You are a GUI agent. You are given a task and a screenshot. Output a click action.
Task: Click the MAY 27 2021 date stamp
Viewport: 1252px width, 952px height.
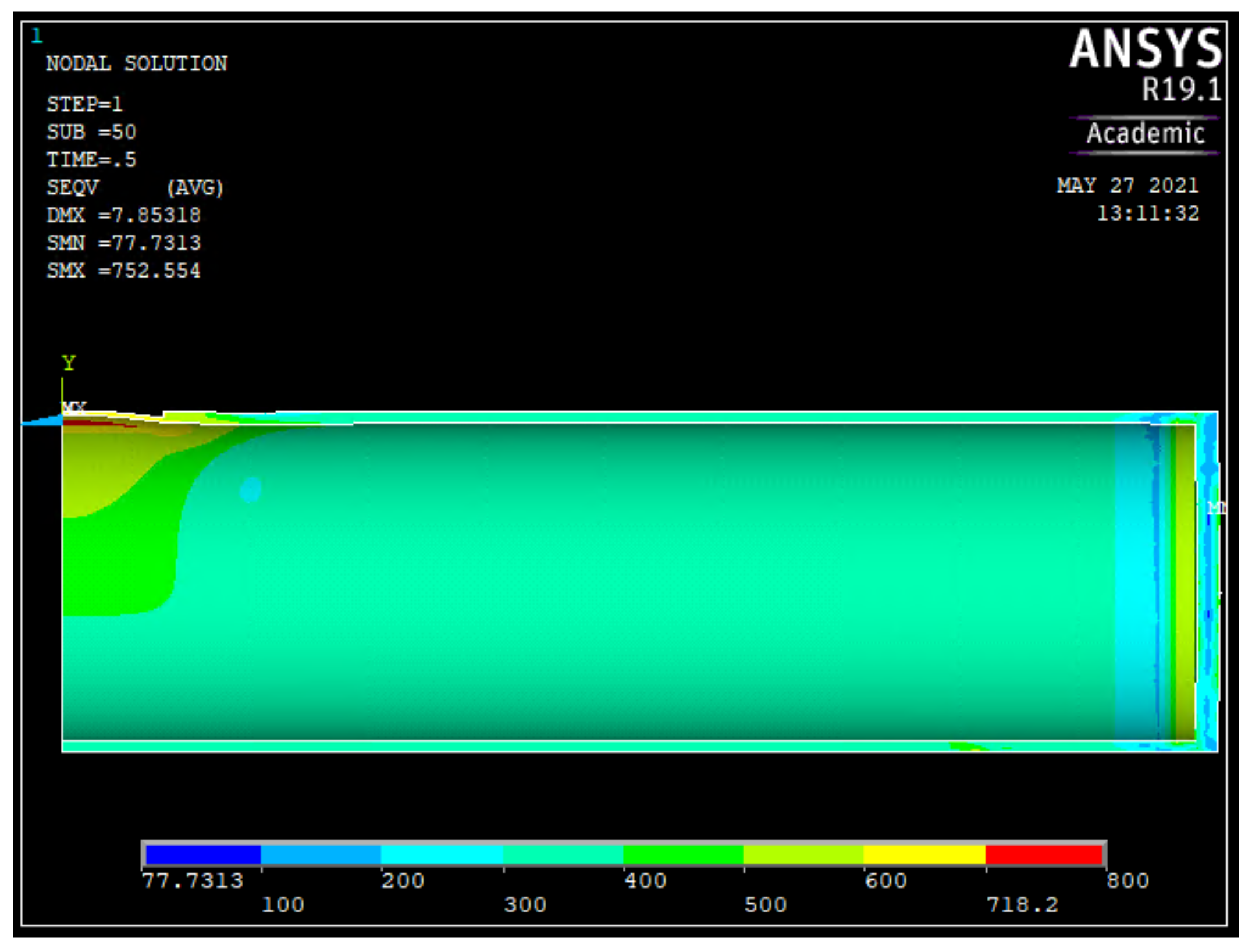(1127, 186)
